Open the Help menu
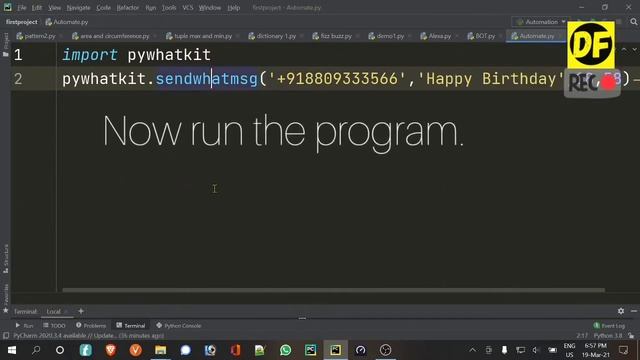This screenshot has height=360, width=640. [x=233, y=7]
